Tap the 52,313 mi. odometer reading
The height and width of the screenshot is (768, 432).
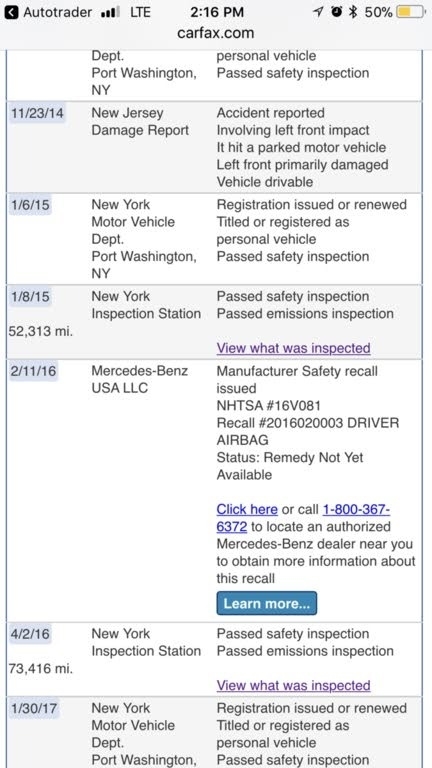click(41, 332)
